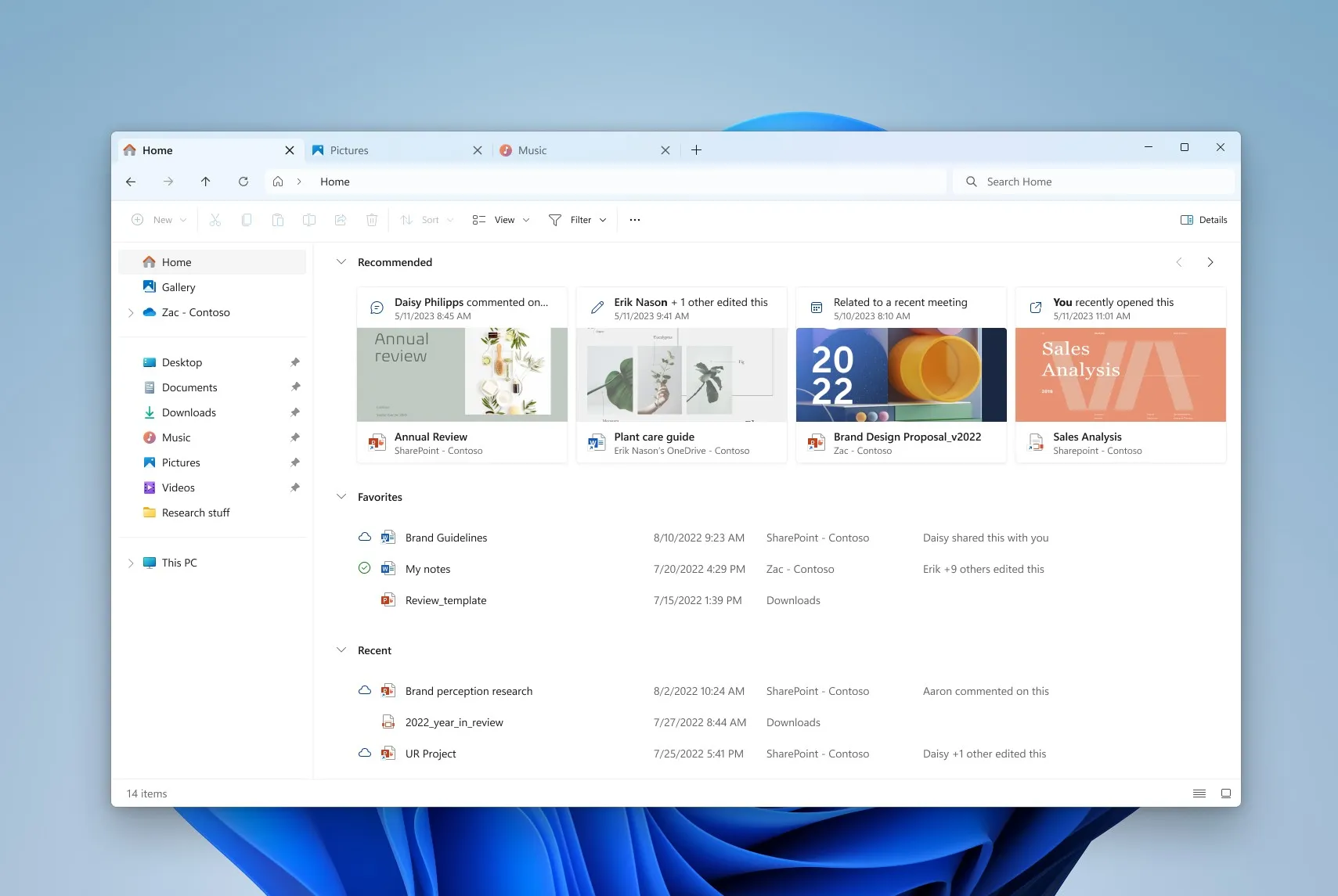The width and height of the screenshot is (1338, 896).
Task: Click the Delete icon in the command bar
Action: 372,220
